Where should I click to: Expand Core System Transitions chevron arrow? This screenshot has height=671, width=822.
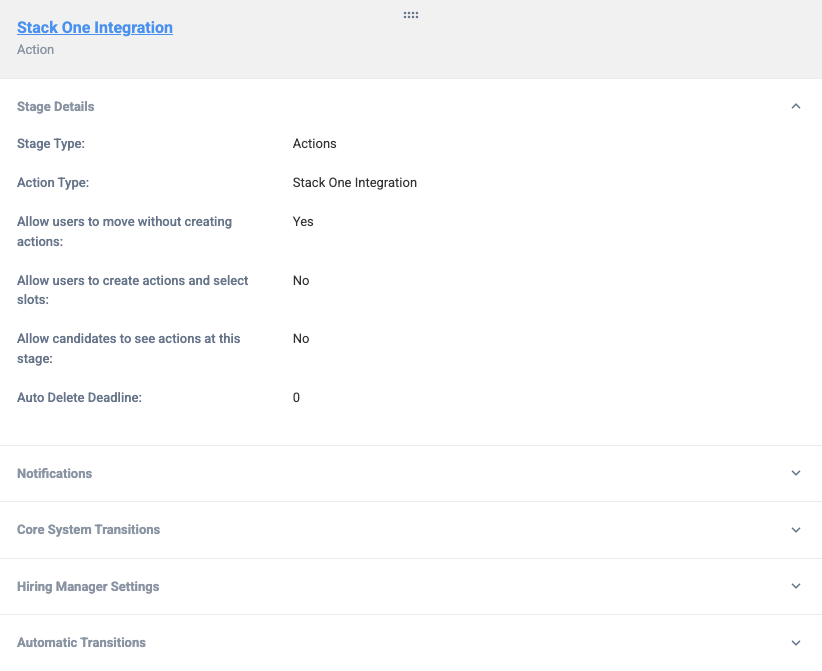[x=796, y=530]
